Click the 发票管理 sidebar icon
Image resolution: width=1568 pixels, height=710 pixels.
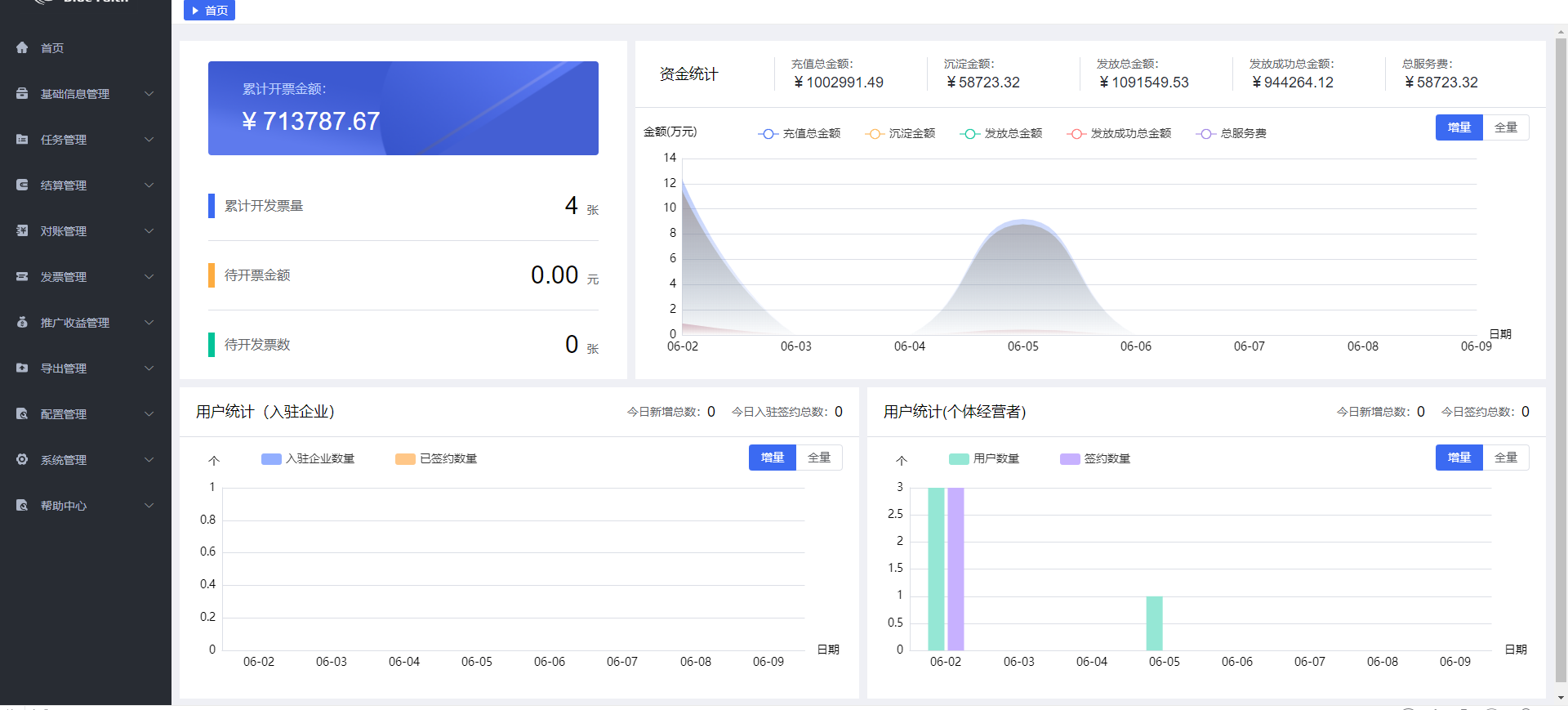pyautogui.click(x=22, y=276)
